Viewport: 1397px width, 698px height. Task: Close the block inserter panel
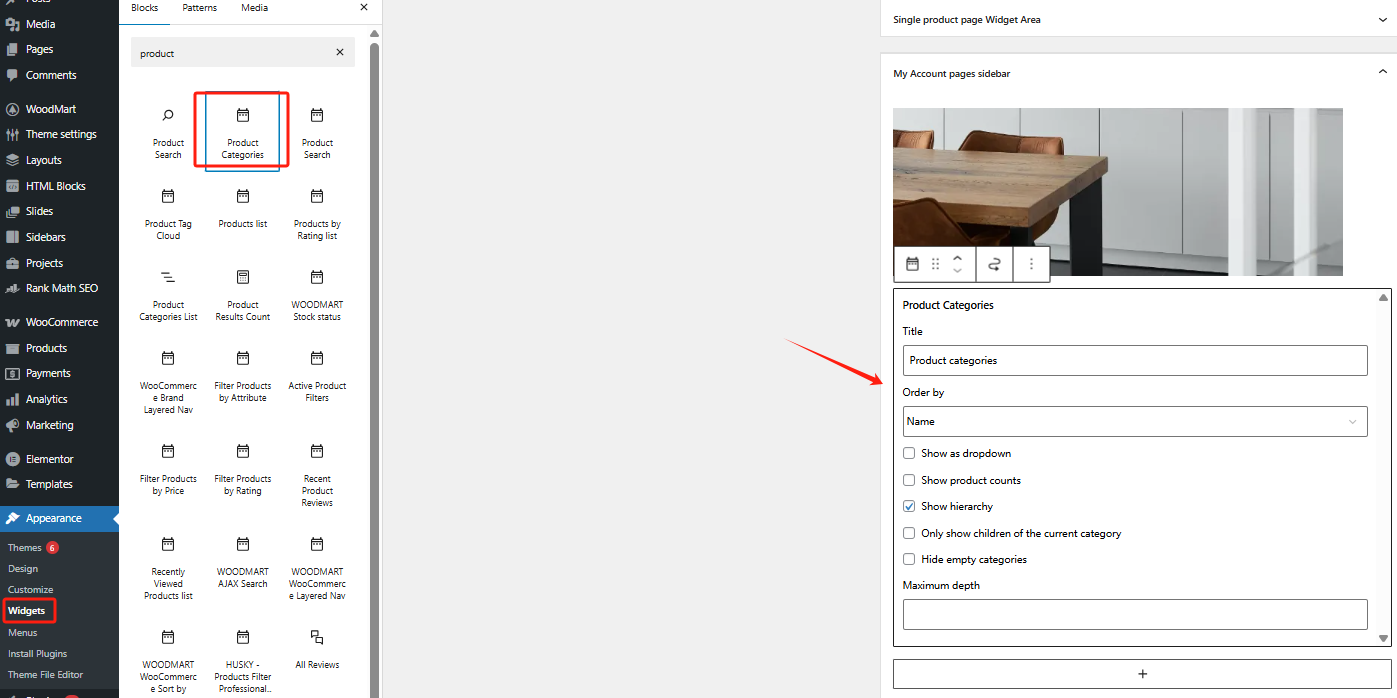(364, 7)
